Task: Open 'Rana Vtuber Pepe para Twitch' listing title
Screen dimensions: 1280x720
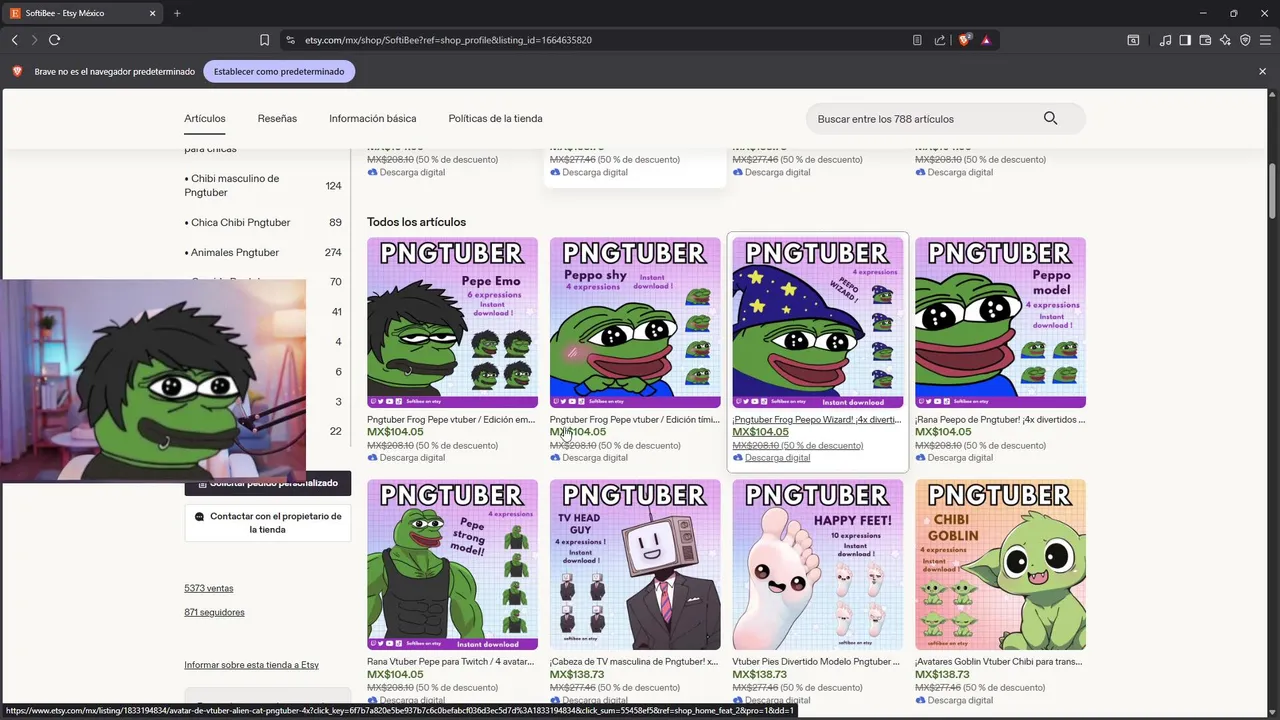Action: click(451, 662)
